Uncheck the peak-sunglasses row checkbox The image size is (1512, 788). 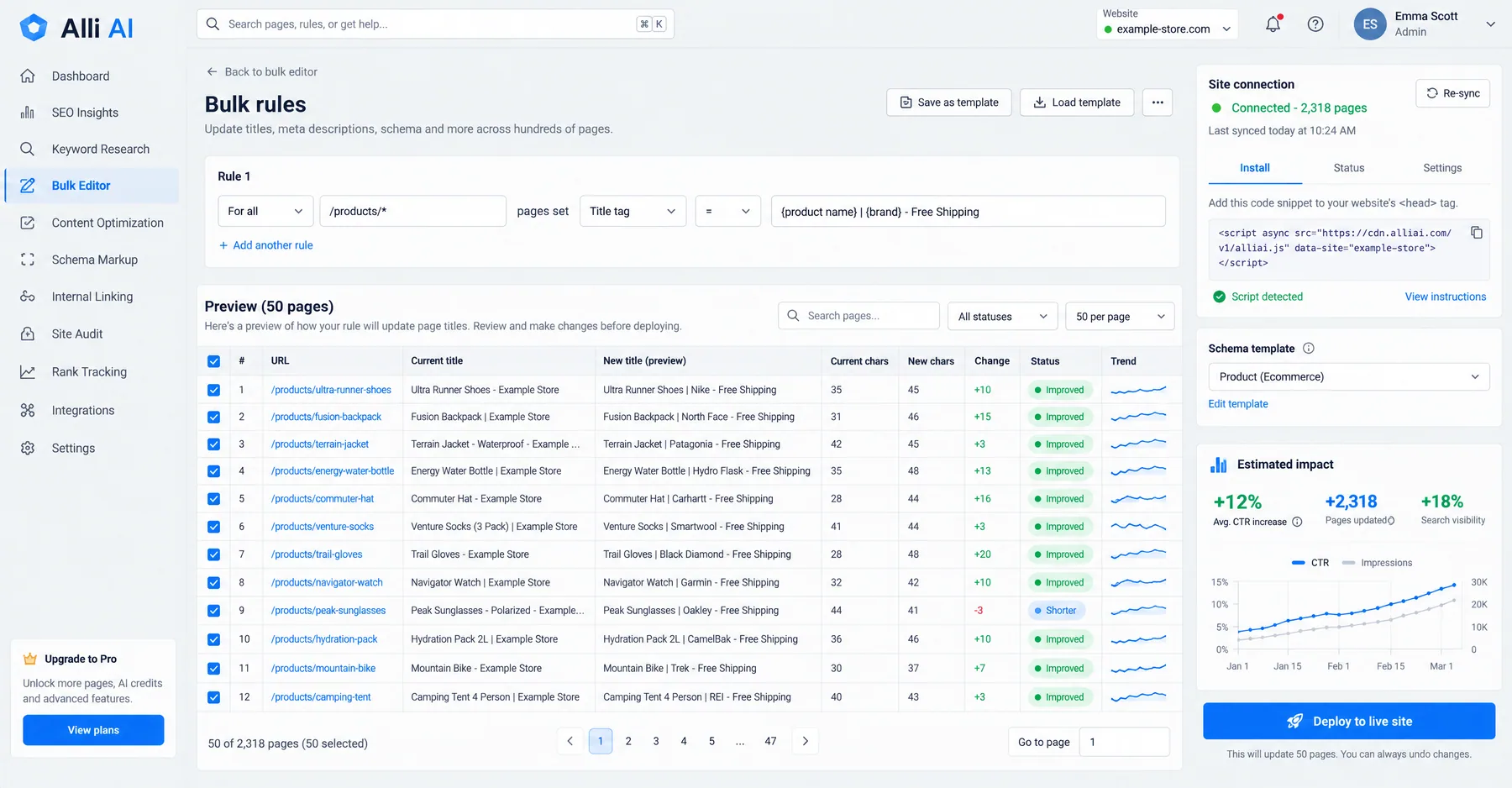point(213,611)
